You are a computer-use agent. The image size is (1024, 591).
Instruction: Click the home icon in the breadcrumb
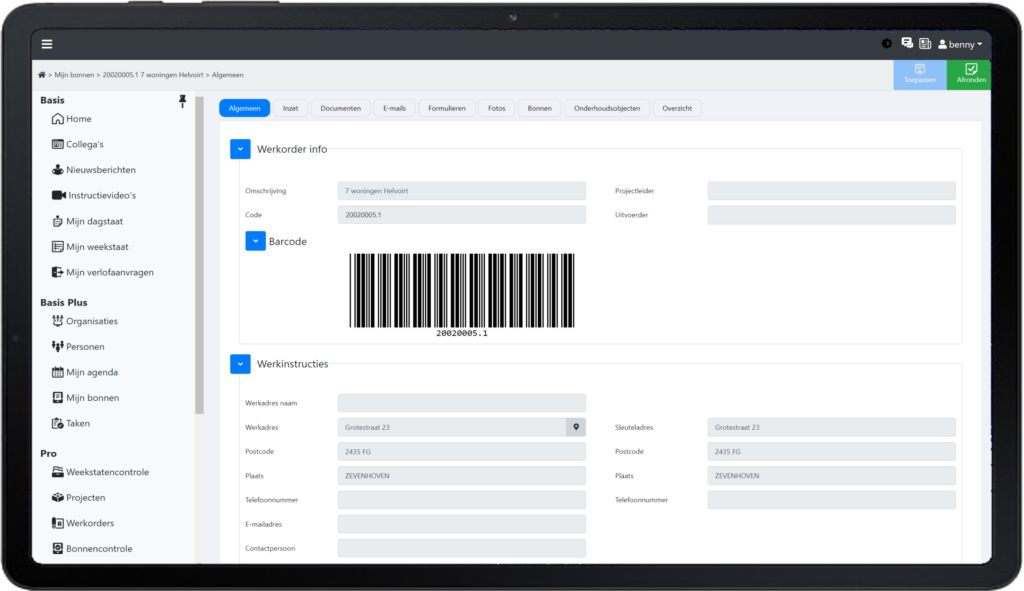coord(42,75)
